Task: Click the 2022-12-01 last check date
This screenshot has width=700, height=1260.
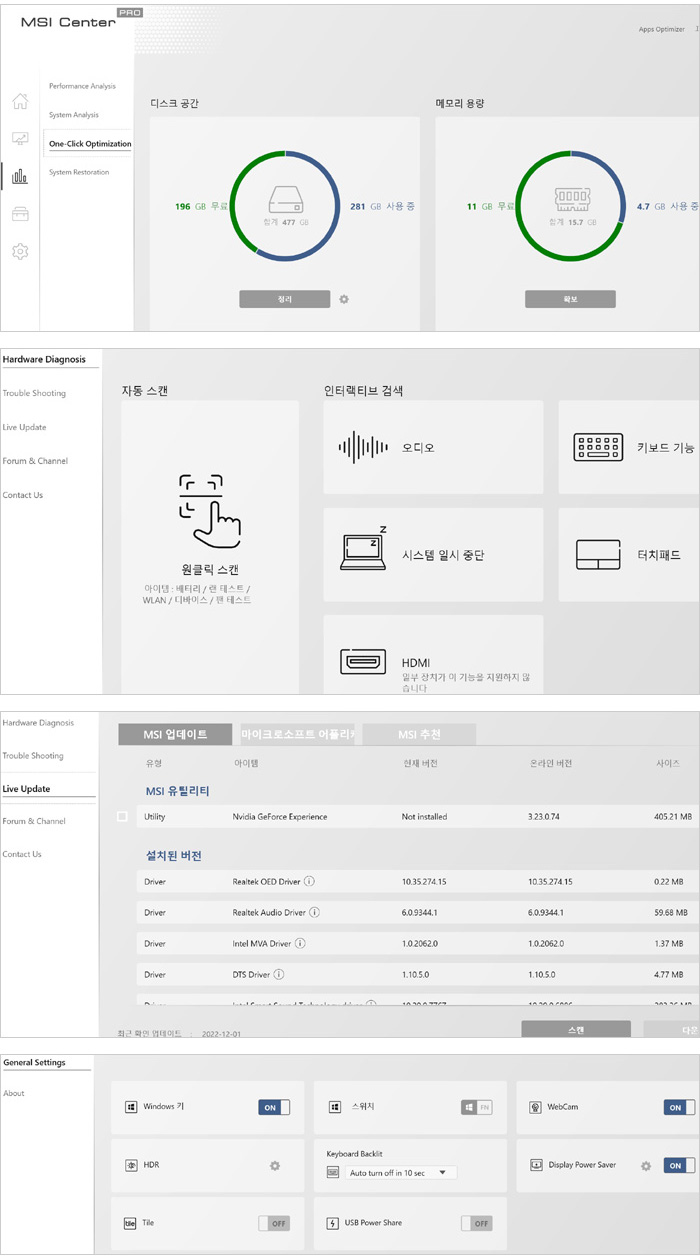Action: (222, 1032)
